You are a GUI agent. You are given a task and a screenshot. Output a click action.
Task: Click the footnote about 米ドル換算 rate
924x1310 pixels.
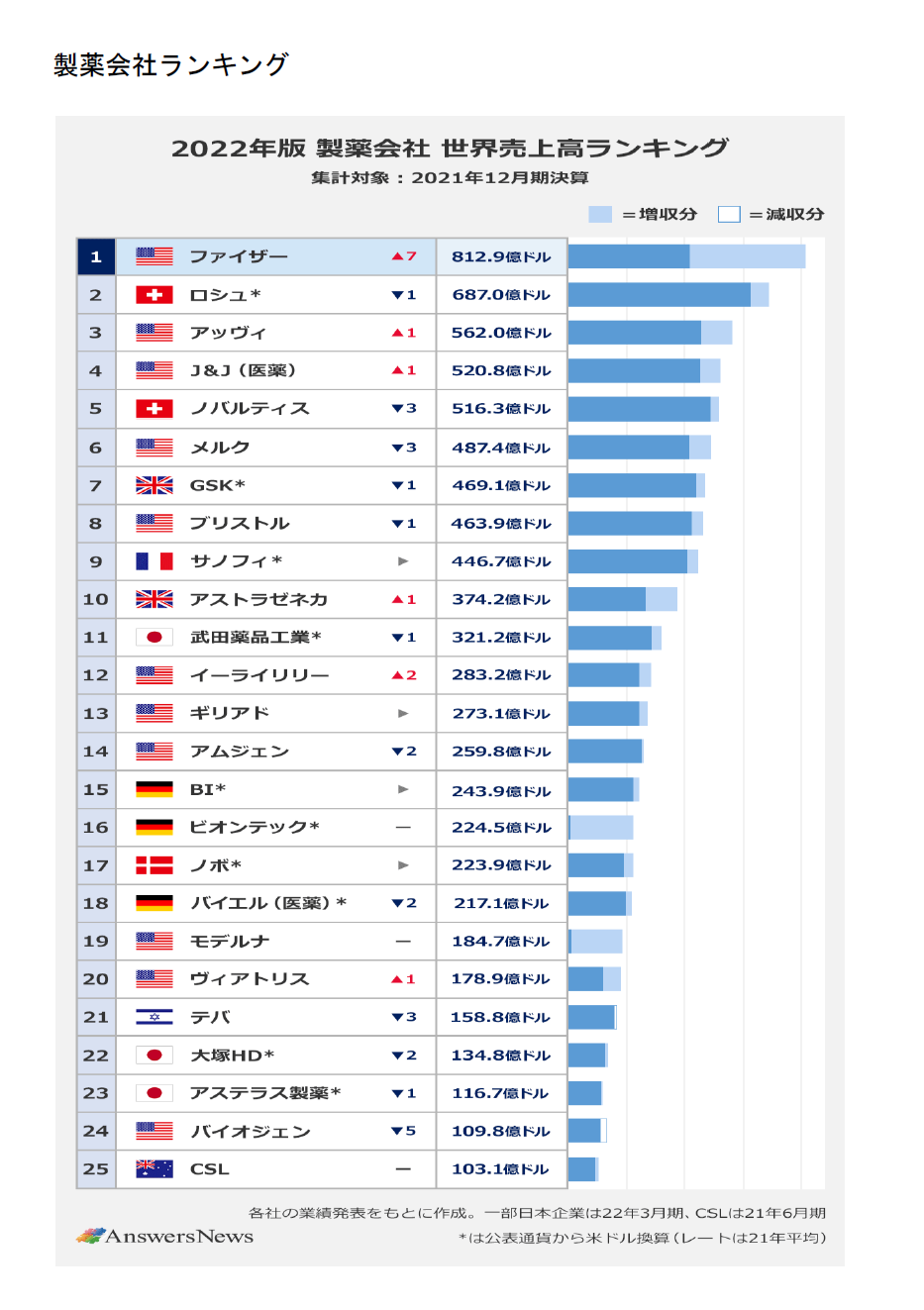[642, 1238]
